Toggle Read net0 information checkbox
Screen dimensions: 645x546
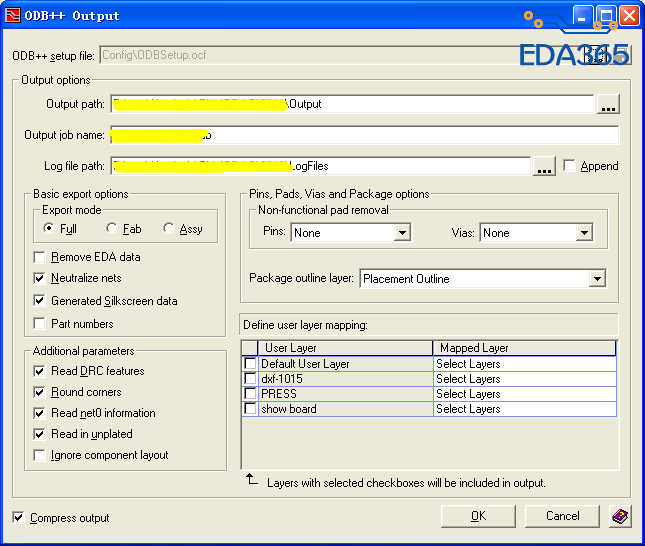(39, 413)
